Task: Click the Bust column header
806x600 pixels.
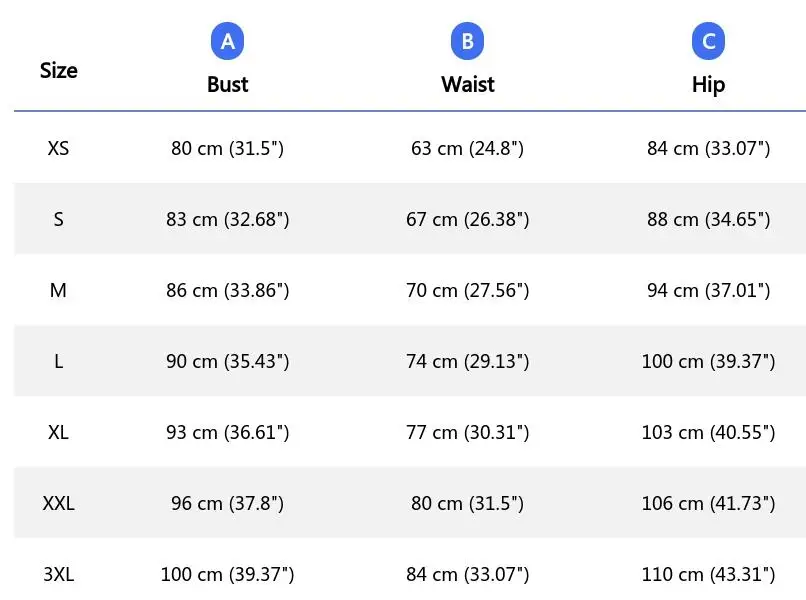Action: (x=228, y=84)
